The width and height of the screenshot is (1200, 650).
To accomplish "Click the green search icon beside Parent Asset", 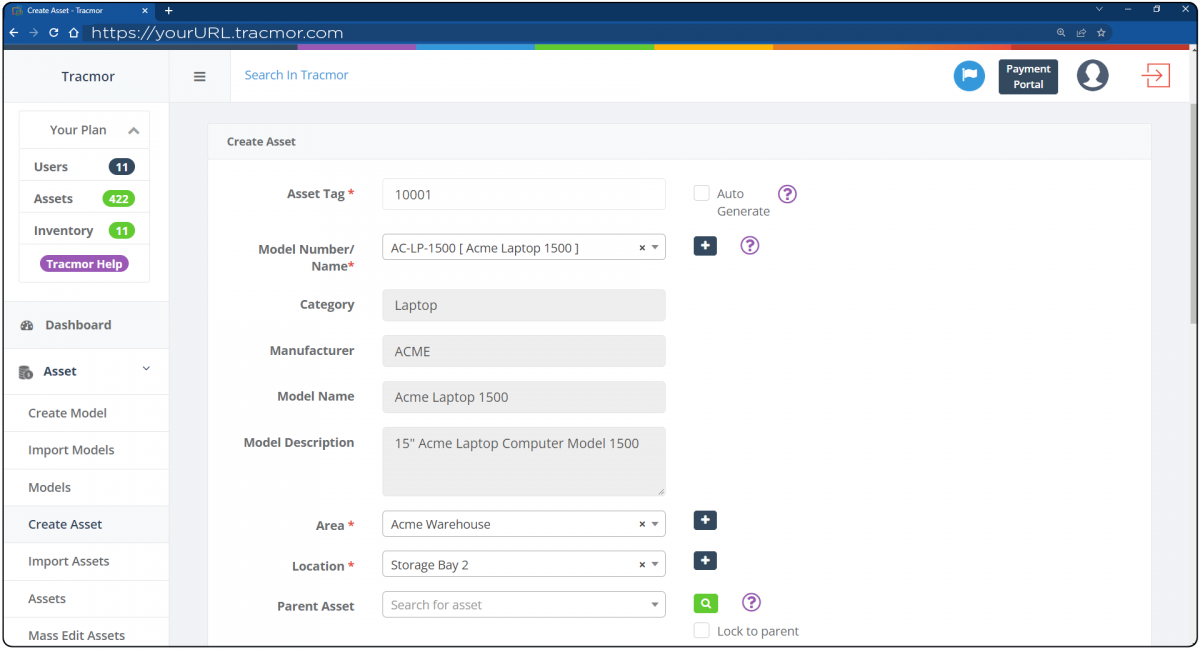I will pyautogui.click(x=705, y=603).
